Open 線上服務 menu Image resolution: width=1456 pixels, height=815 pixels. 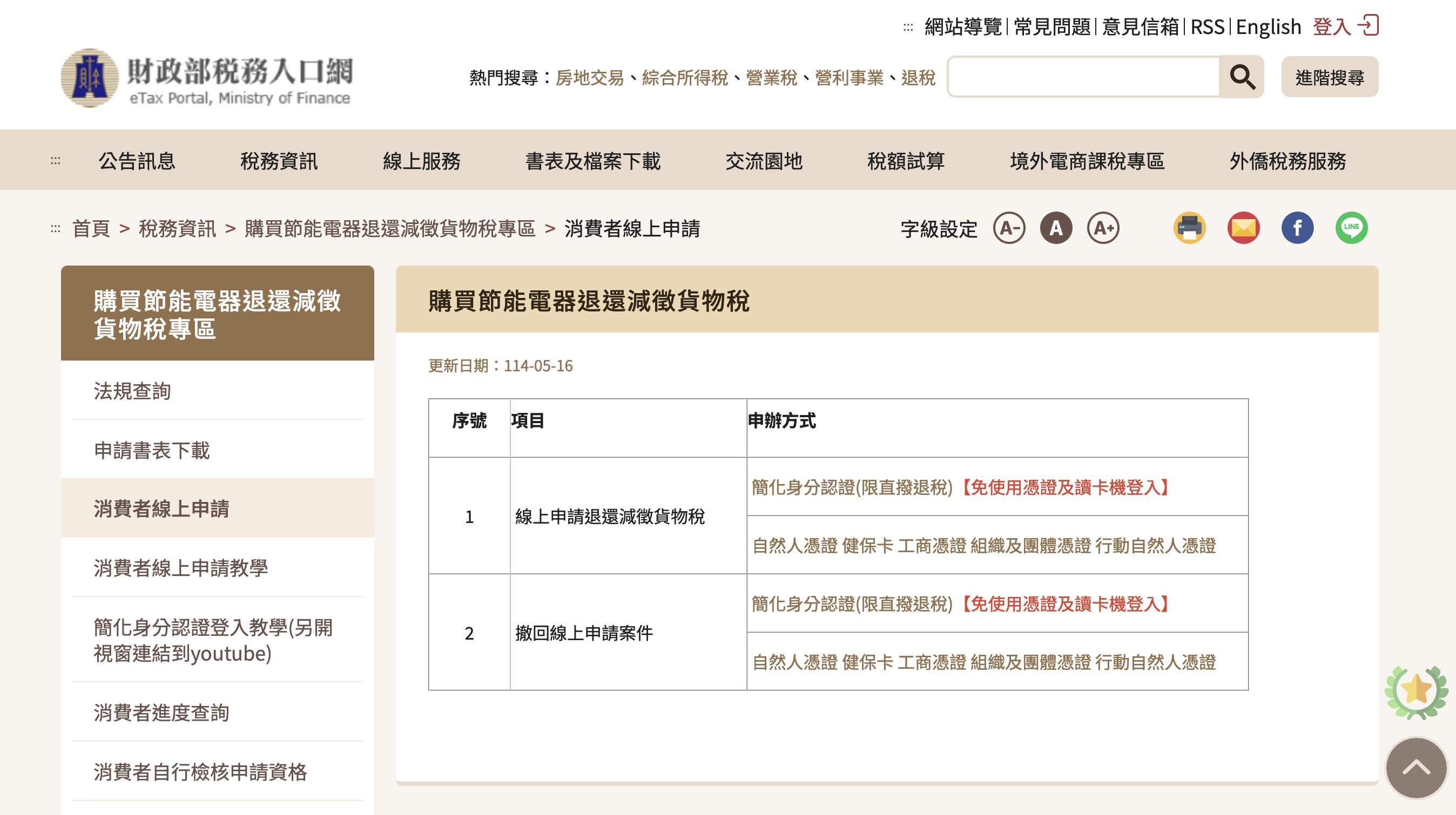[x=422, y=161]
